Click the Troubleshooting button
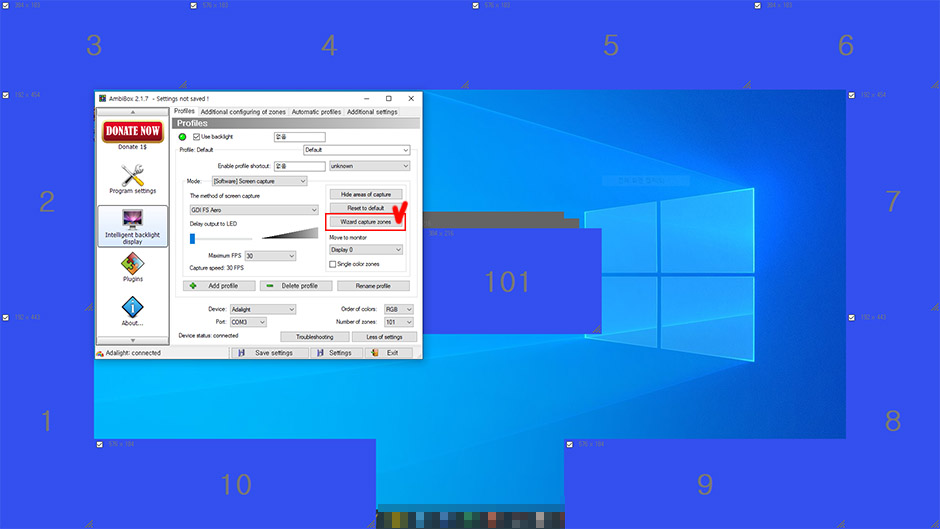This screenshot has height=529, width=940. [315, 337]
